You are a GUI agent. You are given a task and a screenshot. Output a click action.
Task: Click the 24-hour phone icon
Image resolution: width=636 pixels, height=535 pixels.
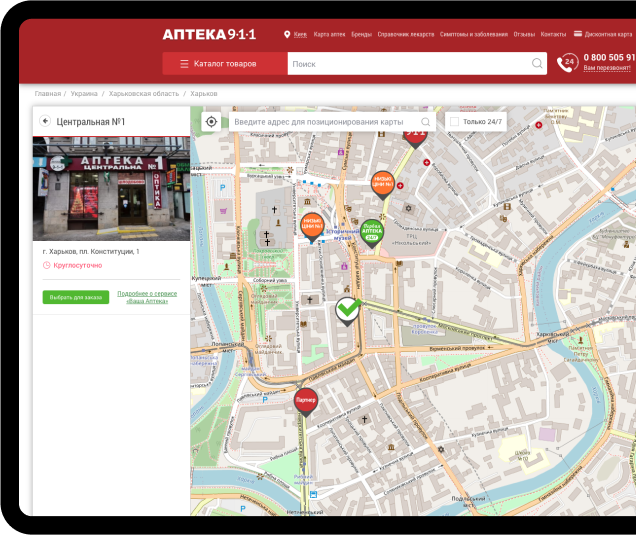point(567,63)
